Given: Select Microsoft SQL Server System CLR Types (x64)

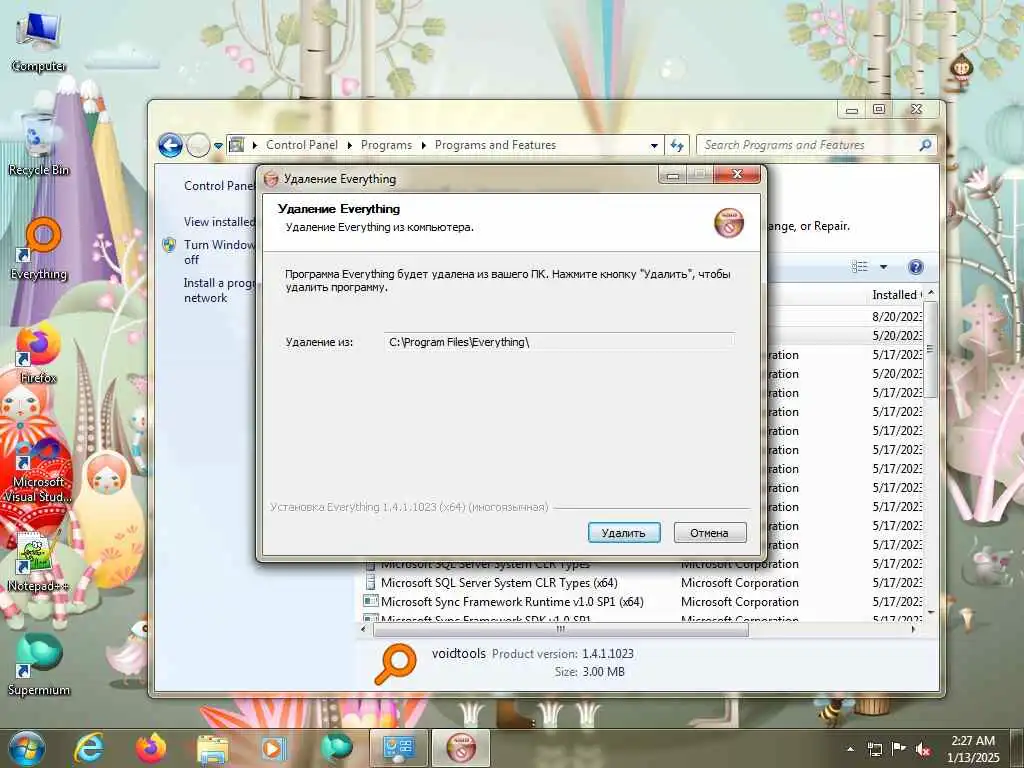Looking at the screenshot, I should tap(499, 583).
